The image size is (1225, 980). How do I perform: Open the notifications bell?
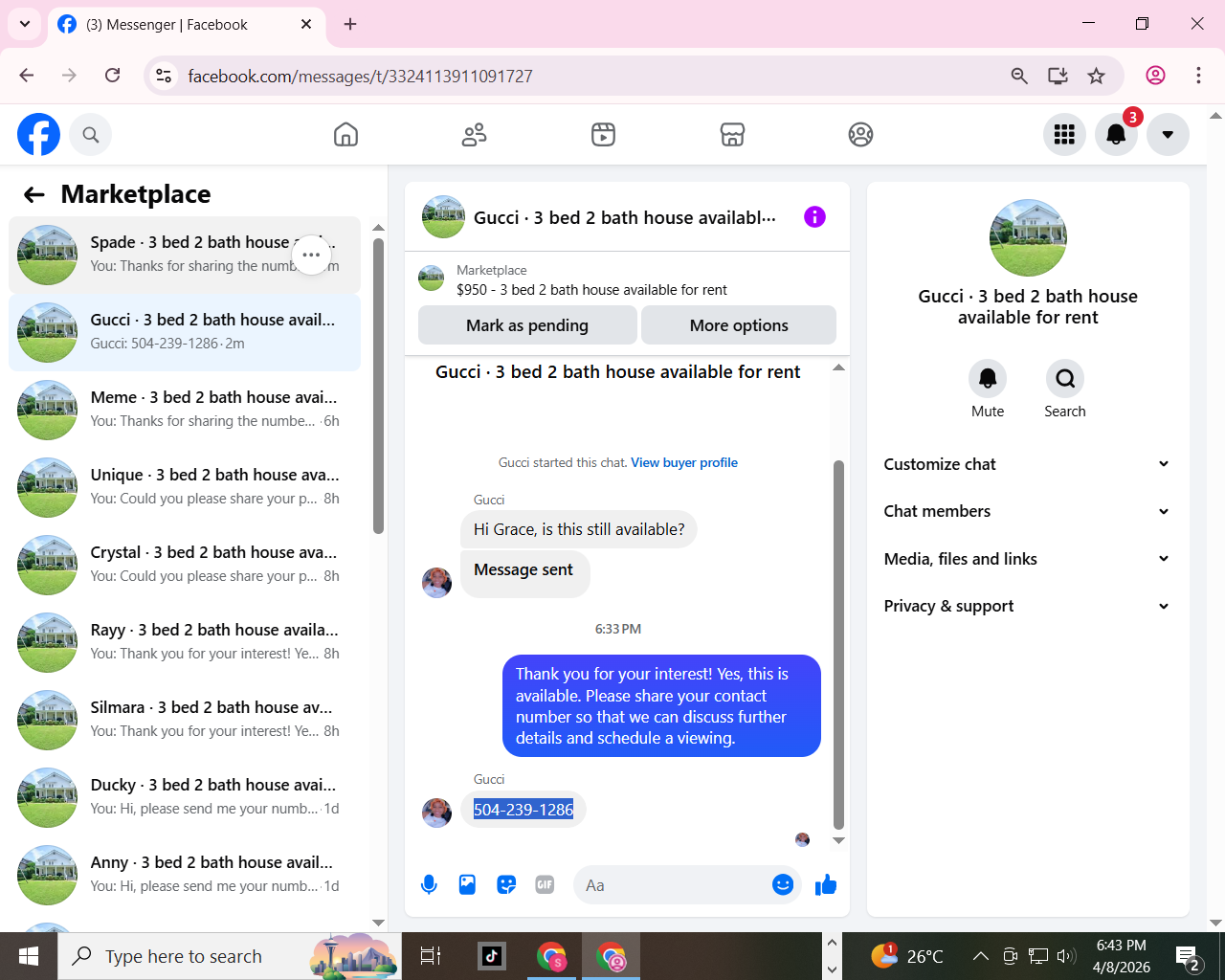pos(1116,135)
